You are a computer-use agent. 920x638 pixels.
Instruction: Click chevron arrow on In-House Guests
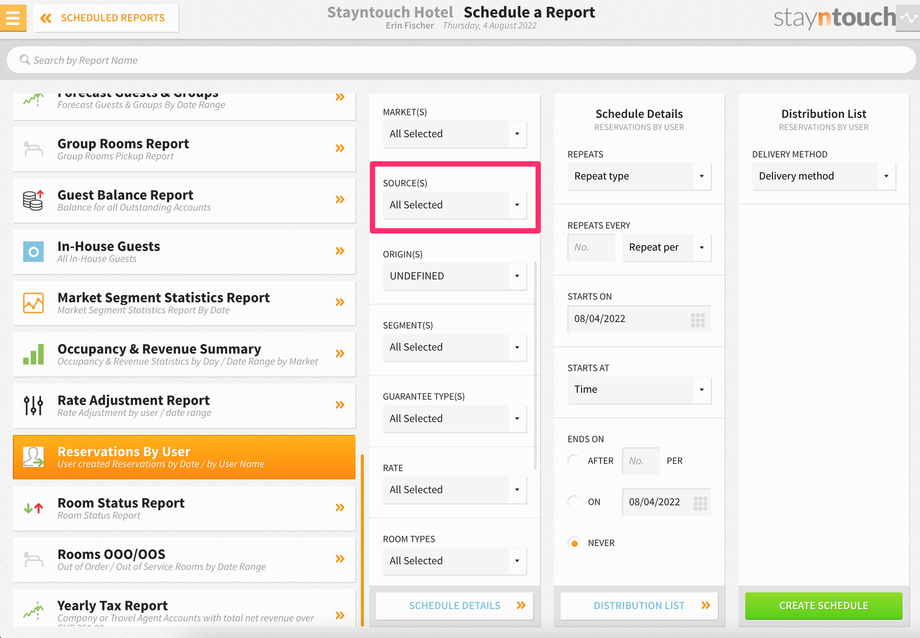(340, 251)
